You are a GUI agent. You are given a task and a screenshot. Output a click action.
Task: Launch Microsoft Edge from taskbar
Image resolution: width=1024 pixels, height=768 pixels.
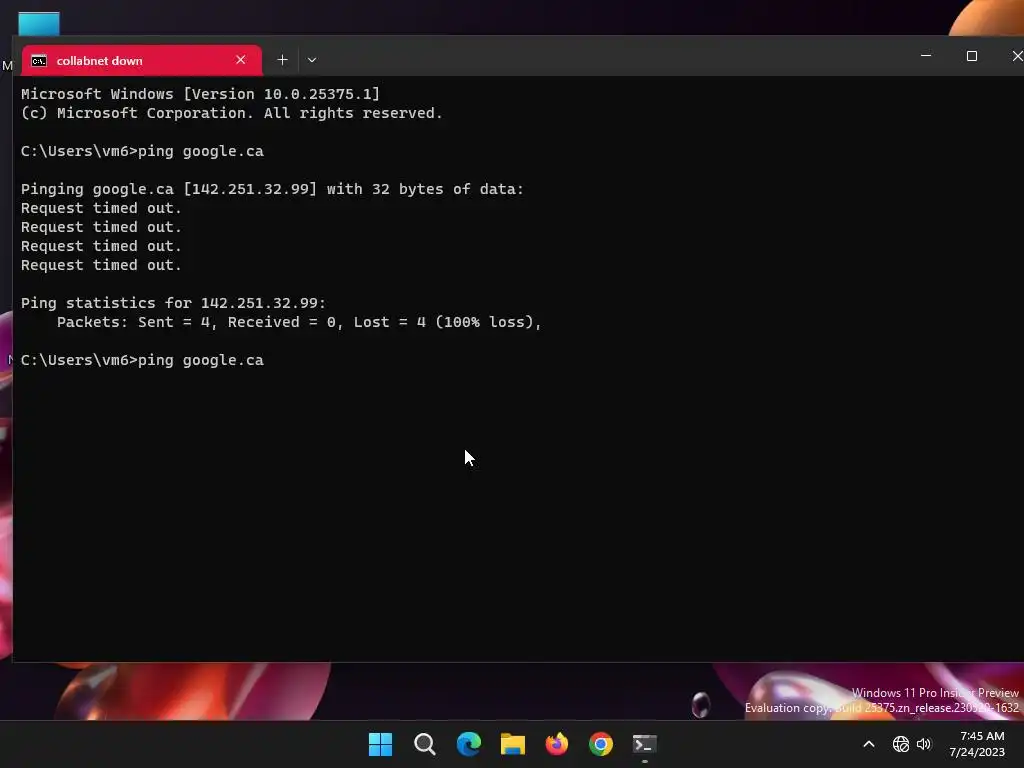click(x=469, y=744)
